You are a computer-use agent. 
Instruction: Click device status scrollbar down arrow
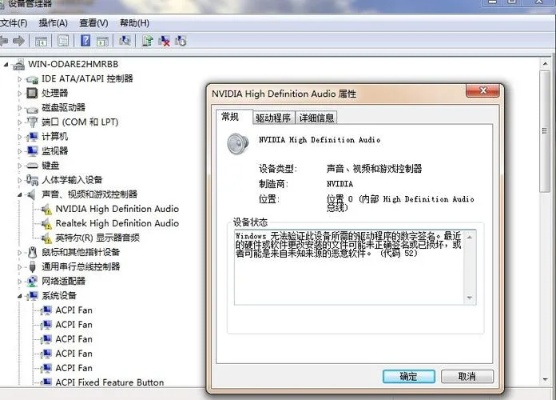[x=470, y=298]
